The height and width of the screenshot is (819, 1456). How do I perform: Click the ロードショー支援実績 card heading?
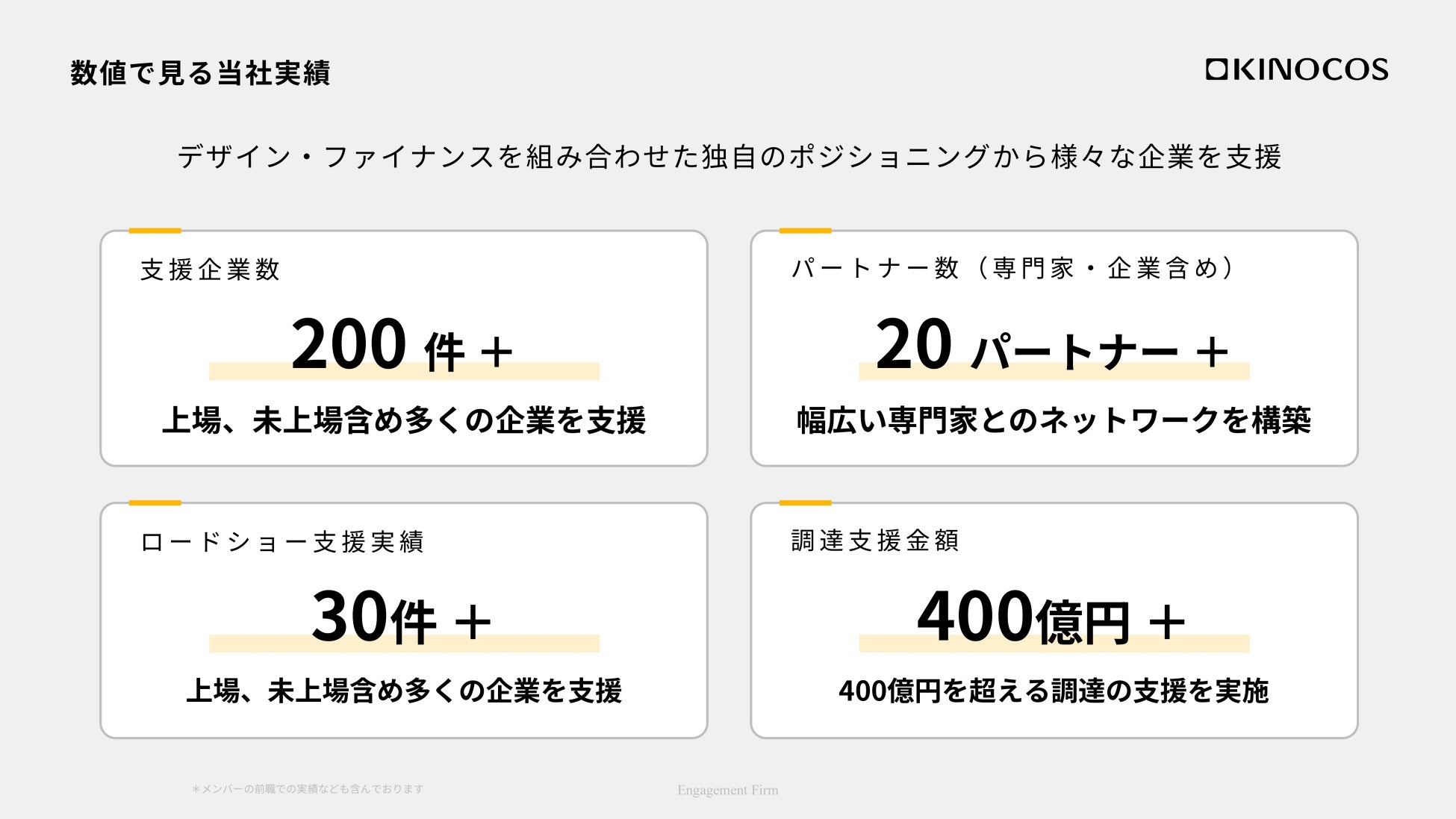(x=281, y=541)
